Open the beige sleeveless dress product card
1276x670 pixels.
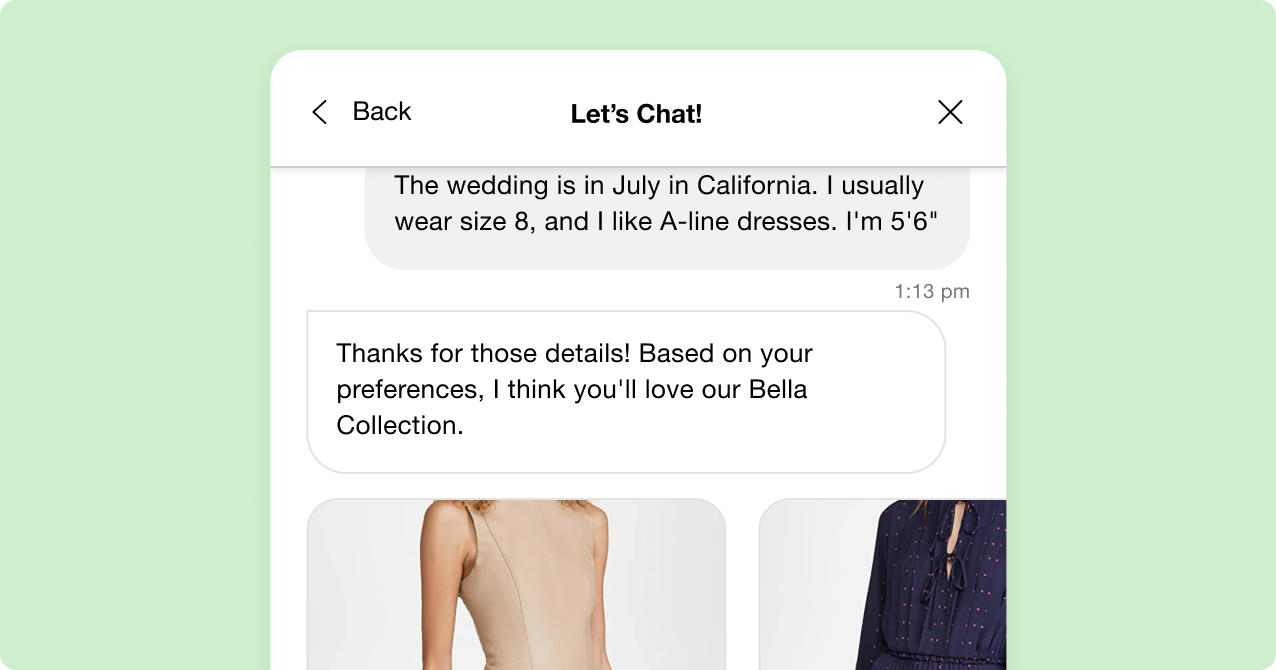point(517,585)
